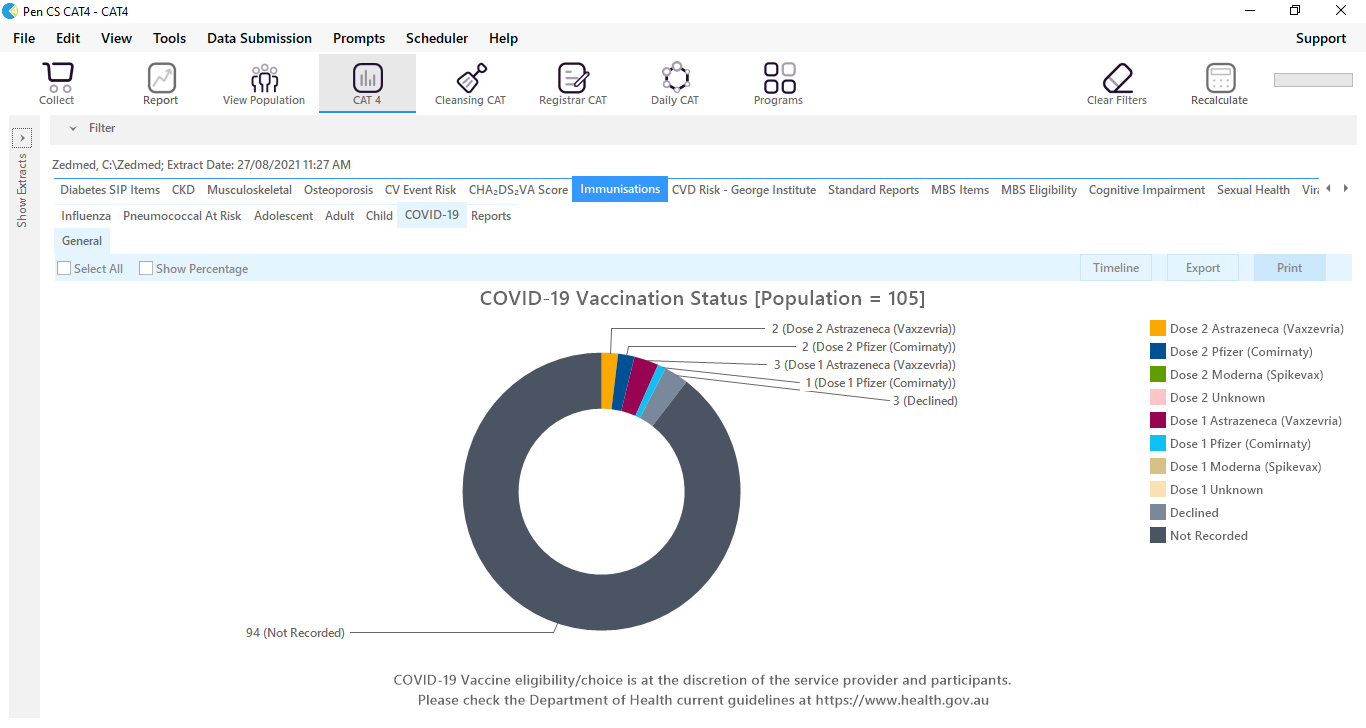Switch to Standard Reports tab

tap(873, 190)
